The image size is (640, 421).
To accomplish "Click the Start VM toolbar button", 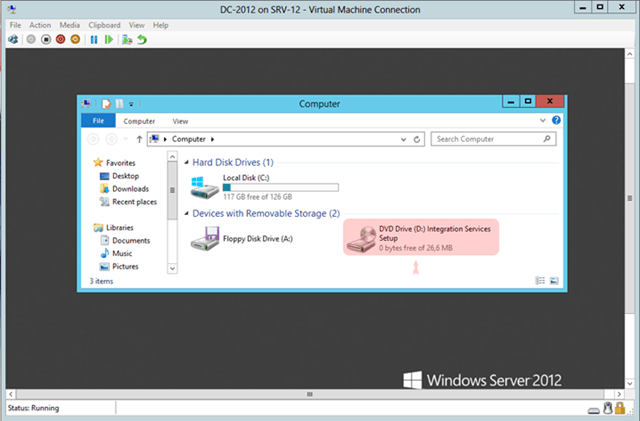I will coord(31,40).
